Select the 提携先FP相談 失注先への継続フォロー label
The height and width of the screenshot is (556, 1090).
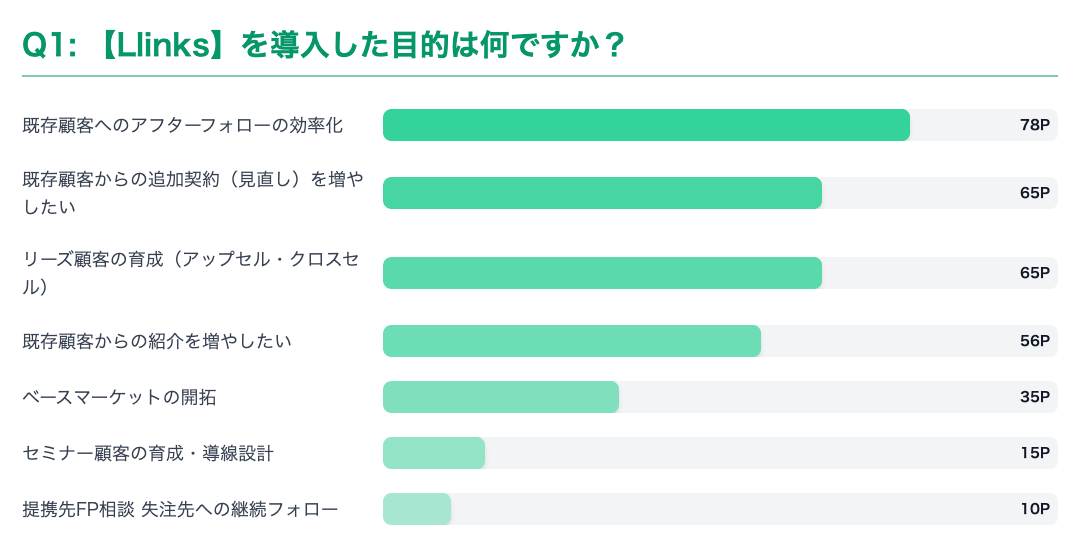tap(180, 509)
